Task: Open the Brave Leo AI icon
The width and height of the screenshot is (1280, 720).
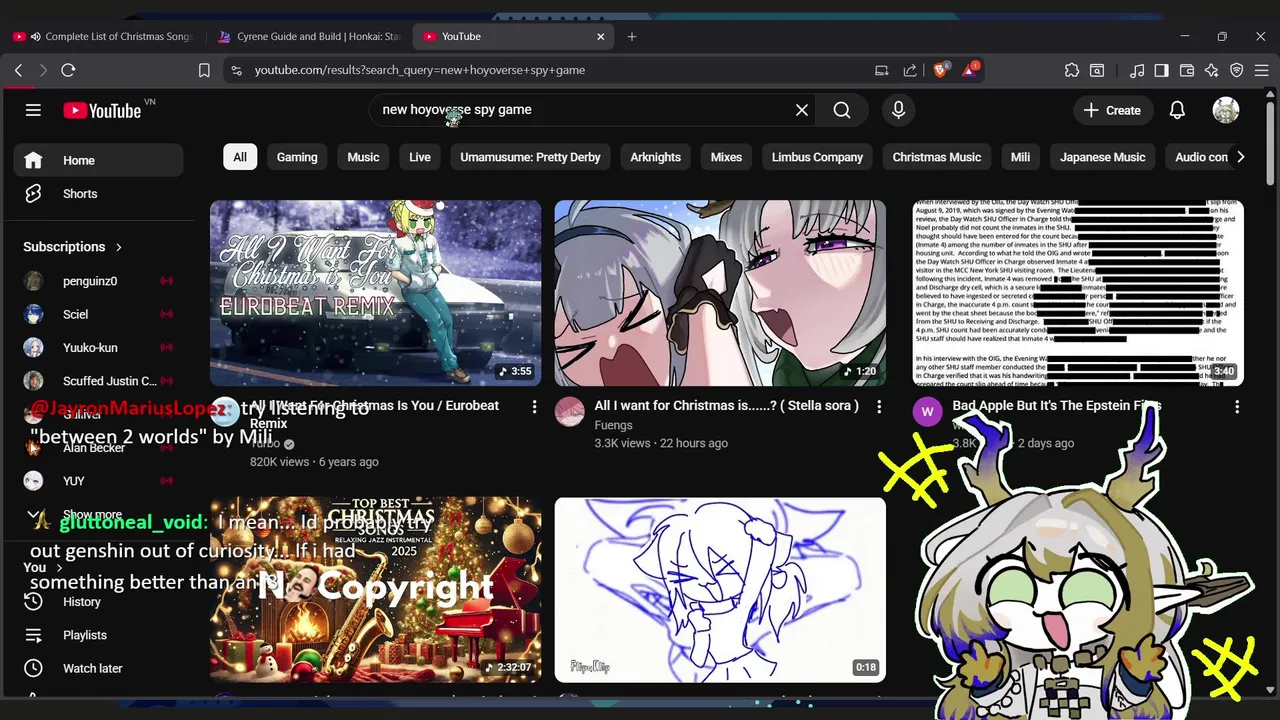Action: pos(1212,70)
